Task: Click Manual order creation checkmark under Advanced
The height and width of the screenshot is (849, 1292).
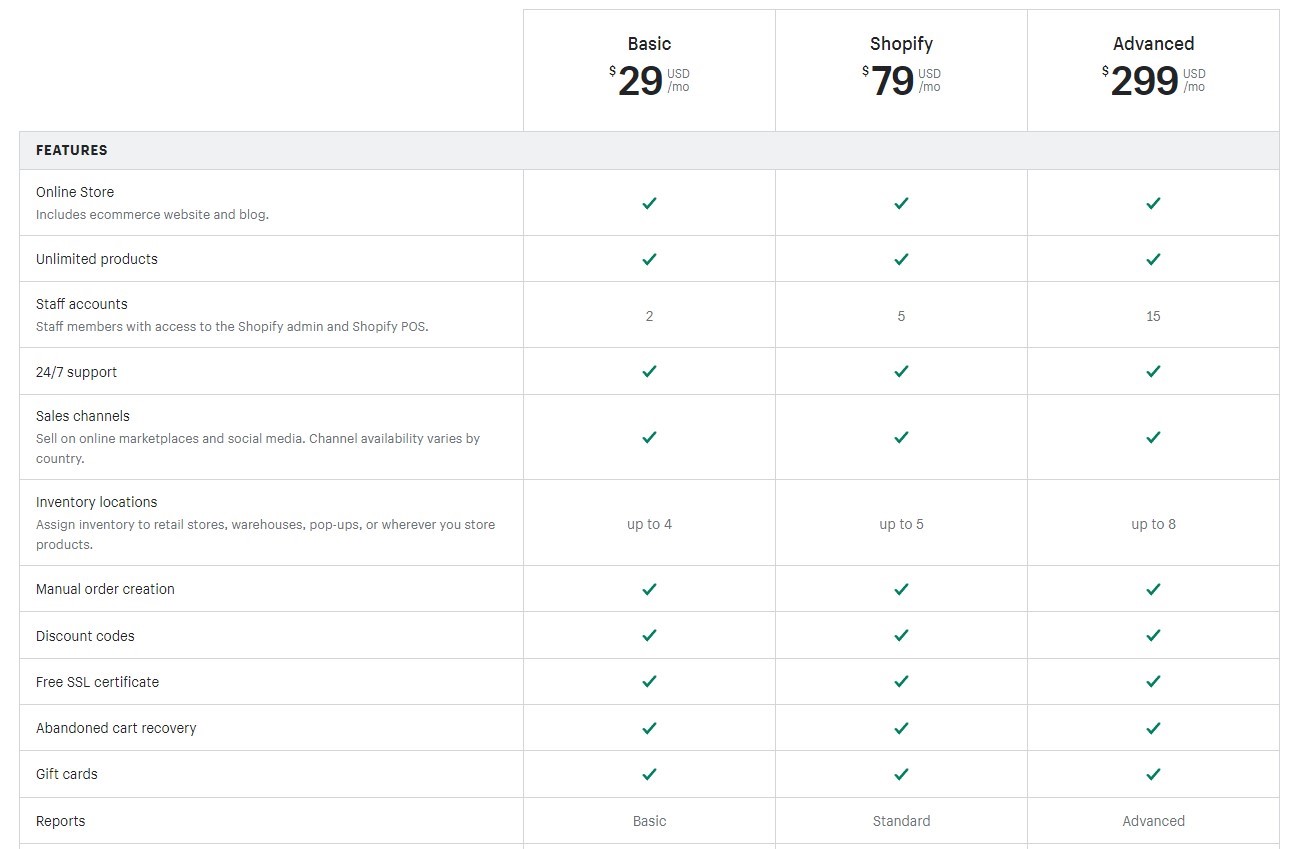Action: tap(1153, 589)
